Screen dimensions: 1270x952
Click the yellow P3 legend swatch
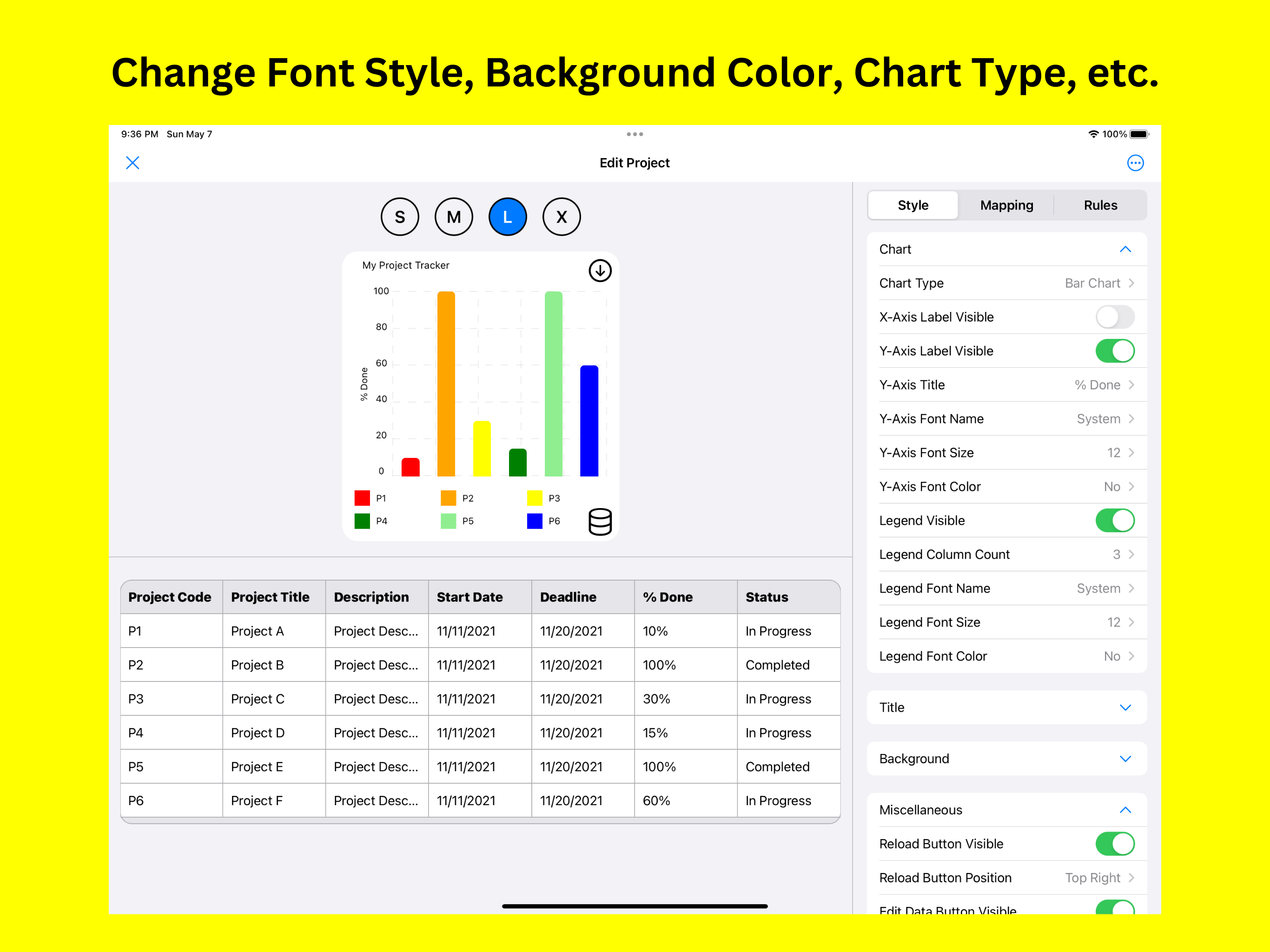click(535, 498)
